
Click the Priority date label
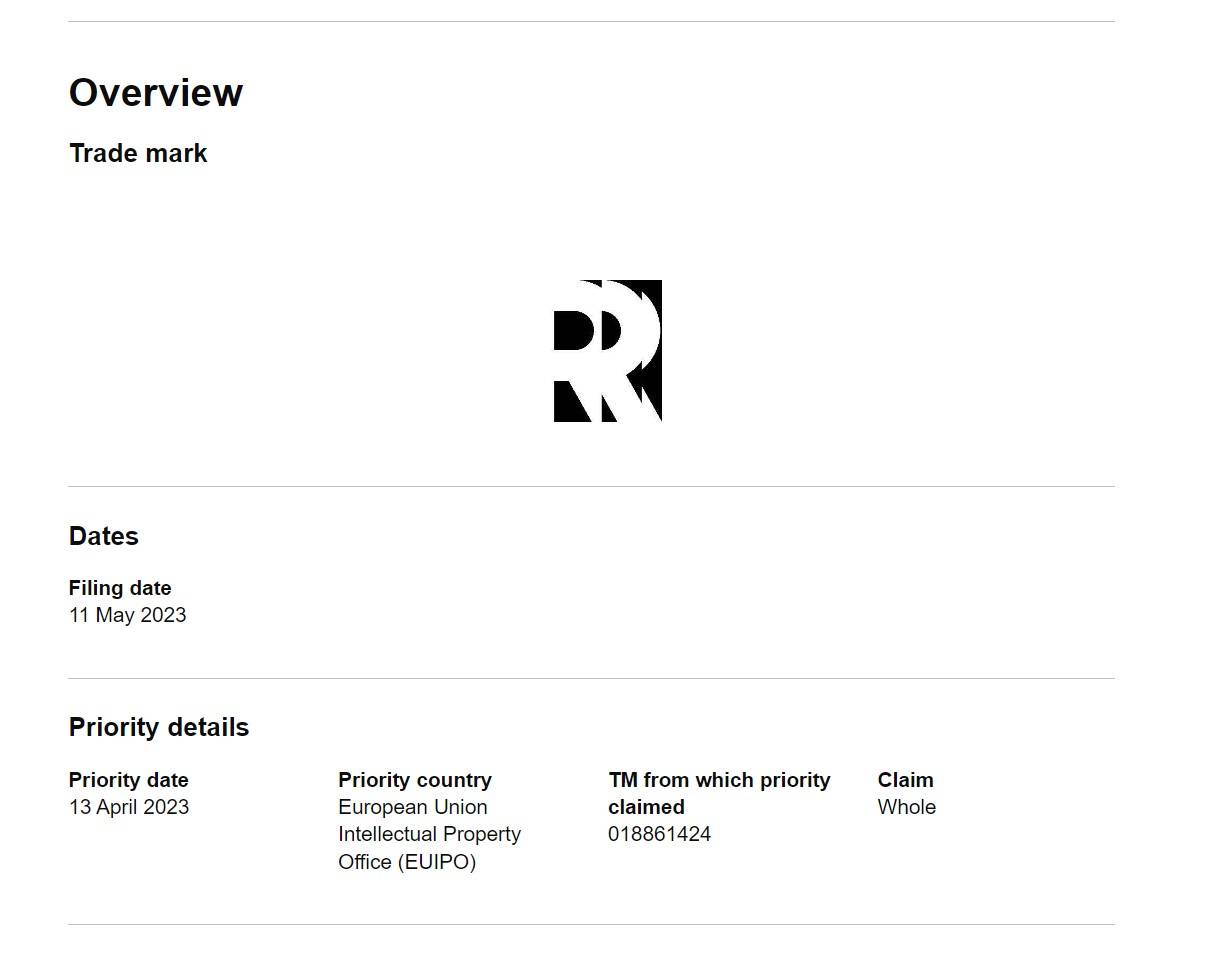point(128,780)
